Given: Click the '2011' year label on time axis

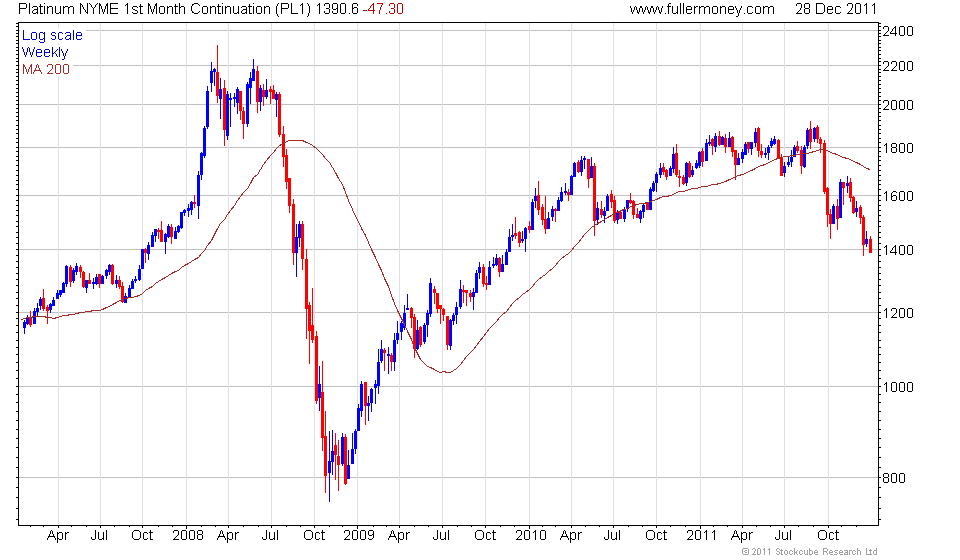Looking at the screenshot, I should tap(701, 536).
